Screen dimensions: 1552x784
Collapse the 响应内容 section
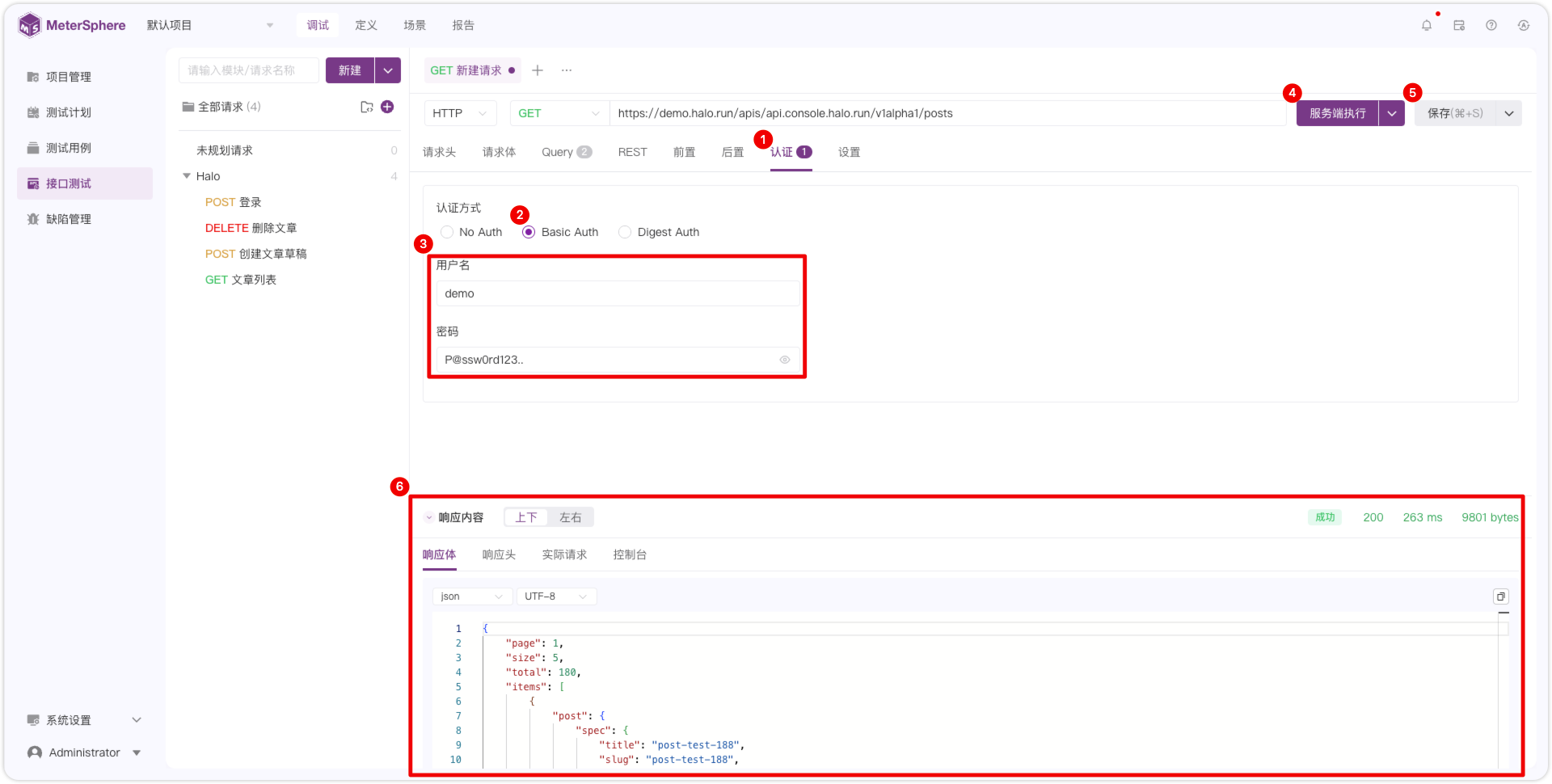(428, 517)
